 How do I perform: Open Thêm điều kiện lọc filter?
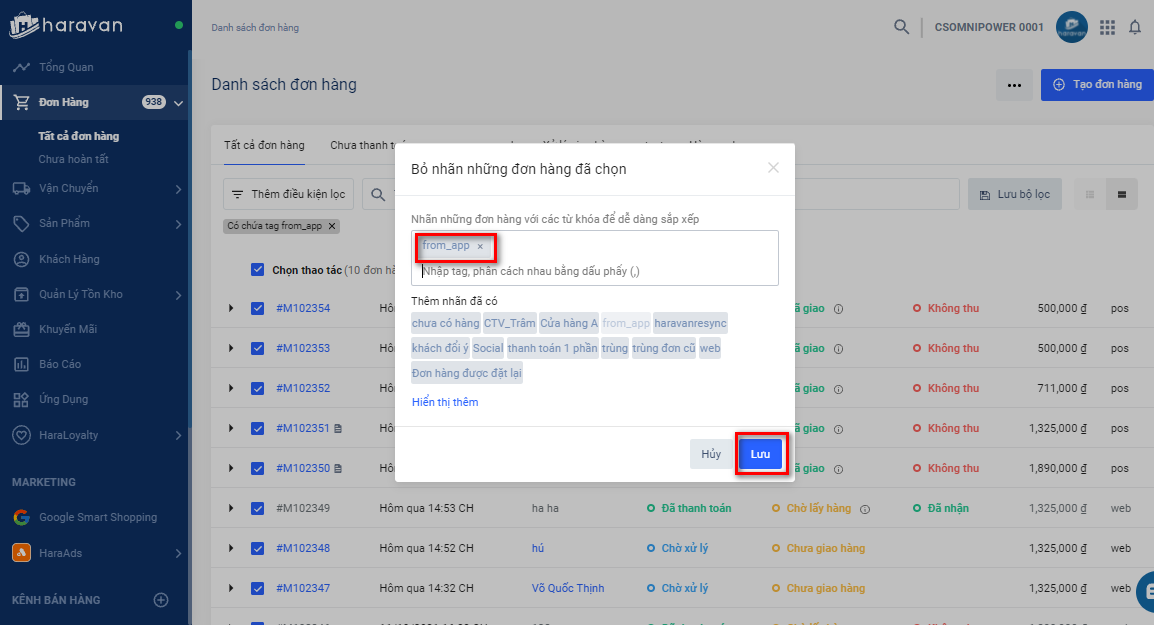pyautogui.click(x=288, y=194)
